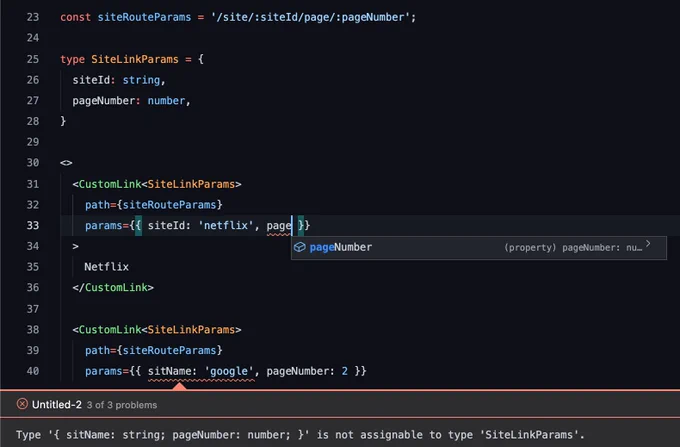Click 'pageNumber: 2' on line 40
Screen dimensions: 680x447
tap(307, 371)
